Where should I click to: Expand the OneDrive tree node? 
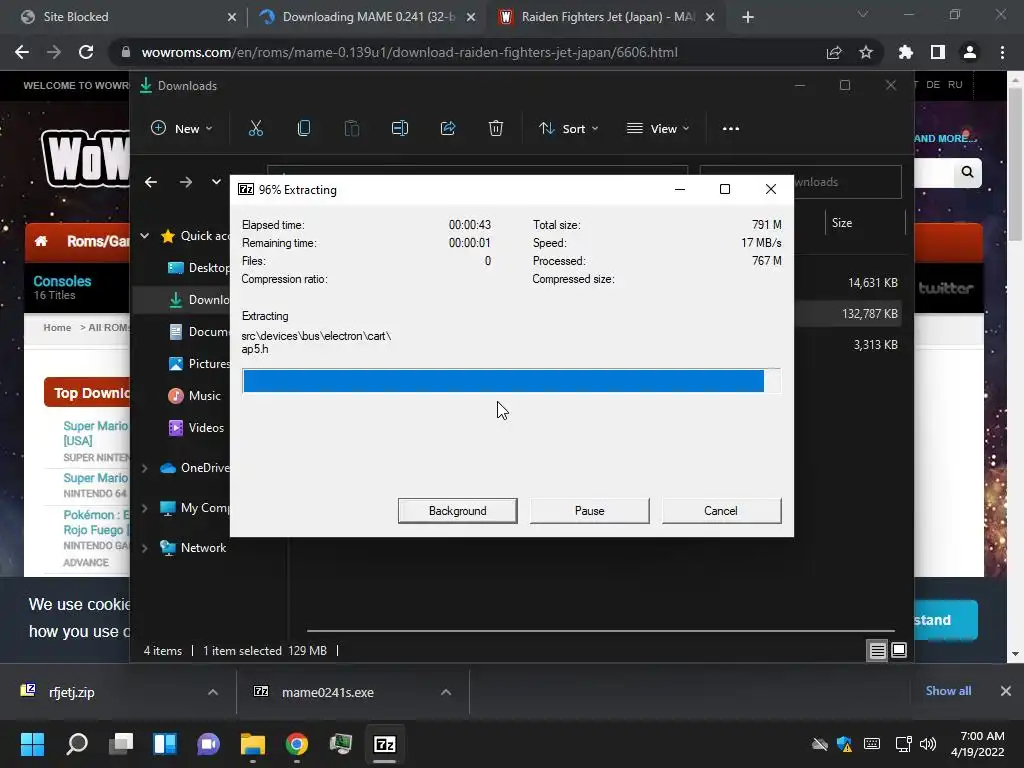[145, 468]
